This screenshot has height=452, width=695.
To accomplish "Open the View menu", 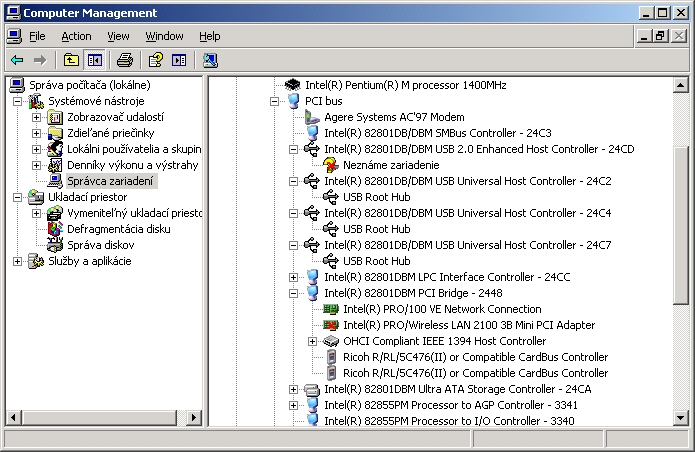I will 118,36.
